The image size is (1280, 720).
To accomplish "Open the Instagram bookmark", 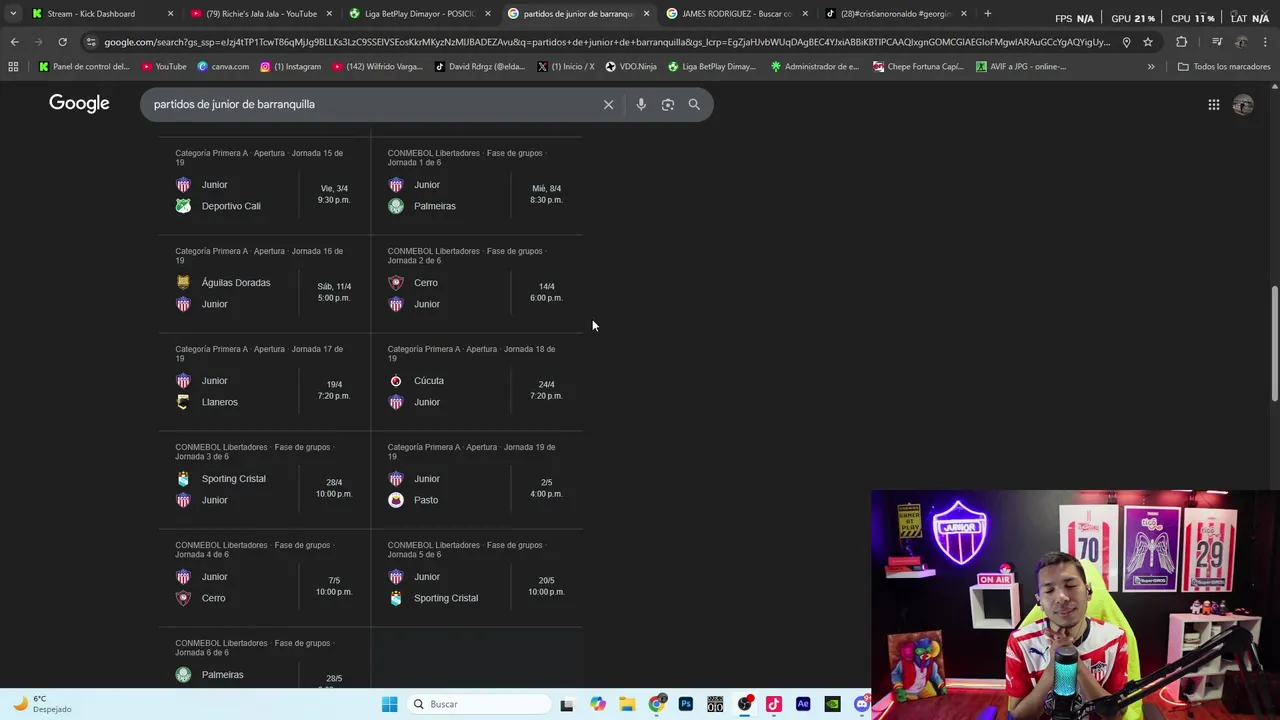I will [290, 67].
